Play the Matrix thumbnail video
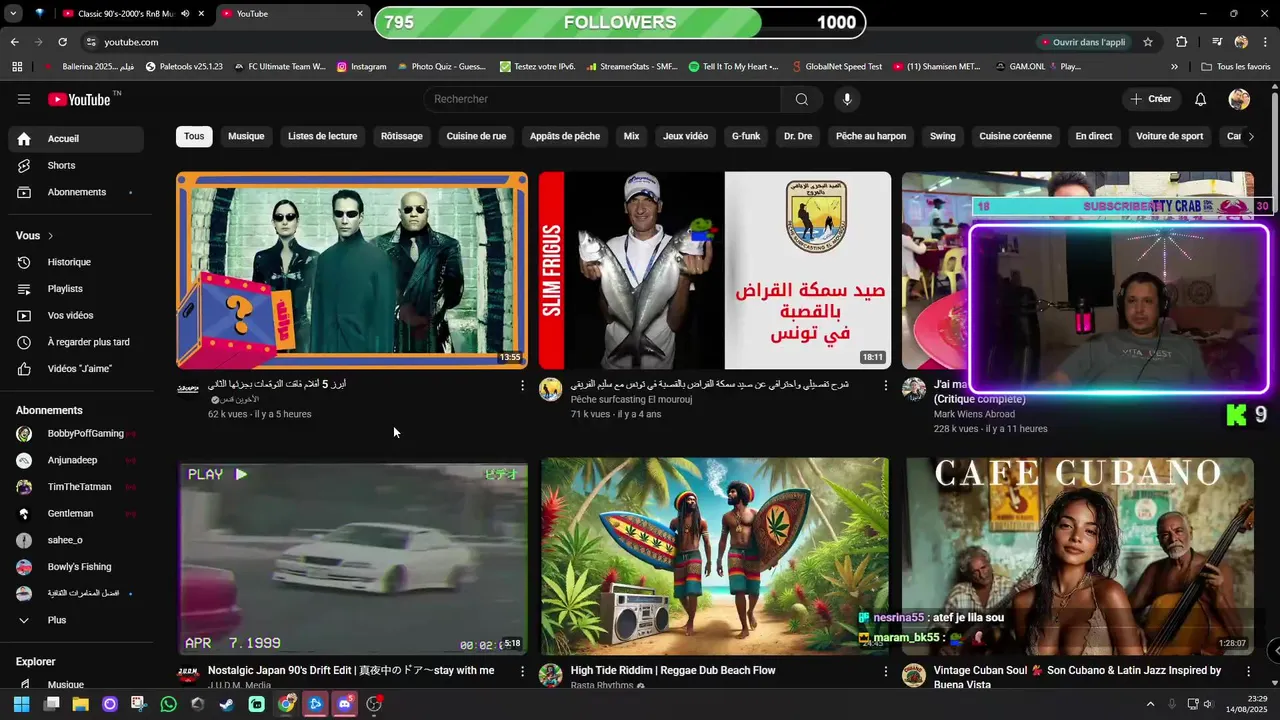 point(352,270)
